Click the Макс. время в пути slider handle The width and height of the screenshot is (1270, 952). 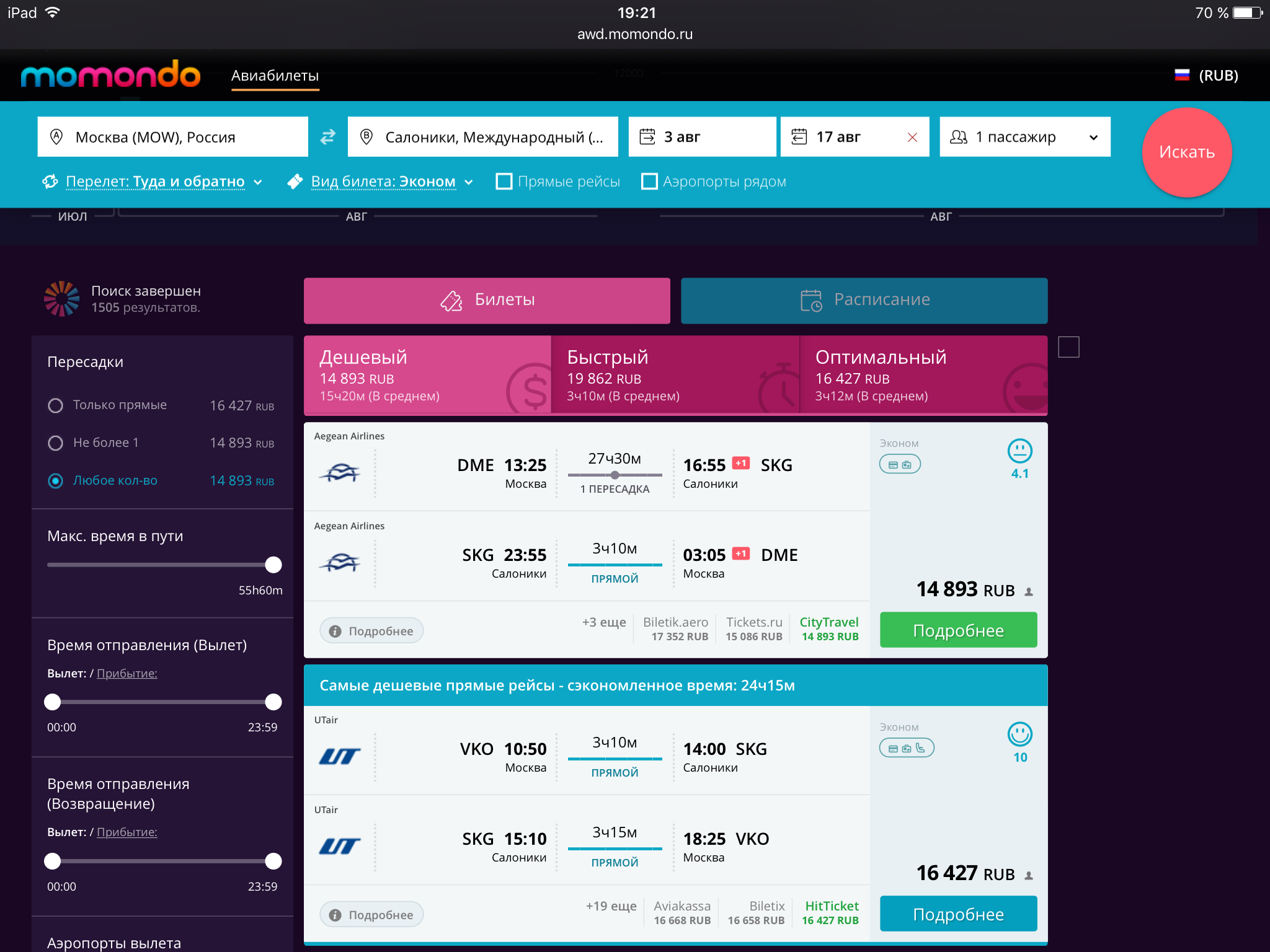point(273,565)
